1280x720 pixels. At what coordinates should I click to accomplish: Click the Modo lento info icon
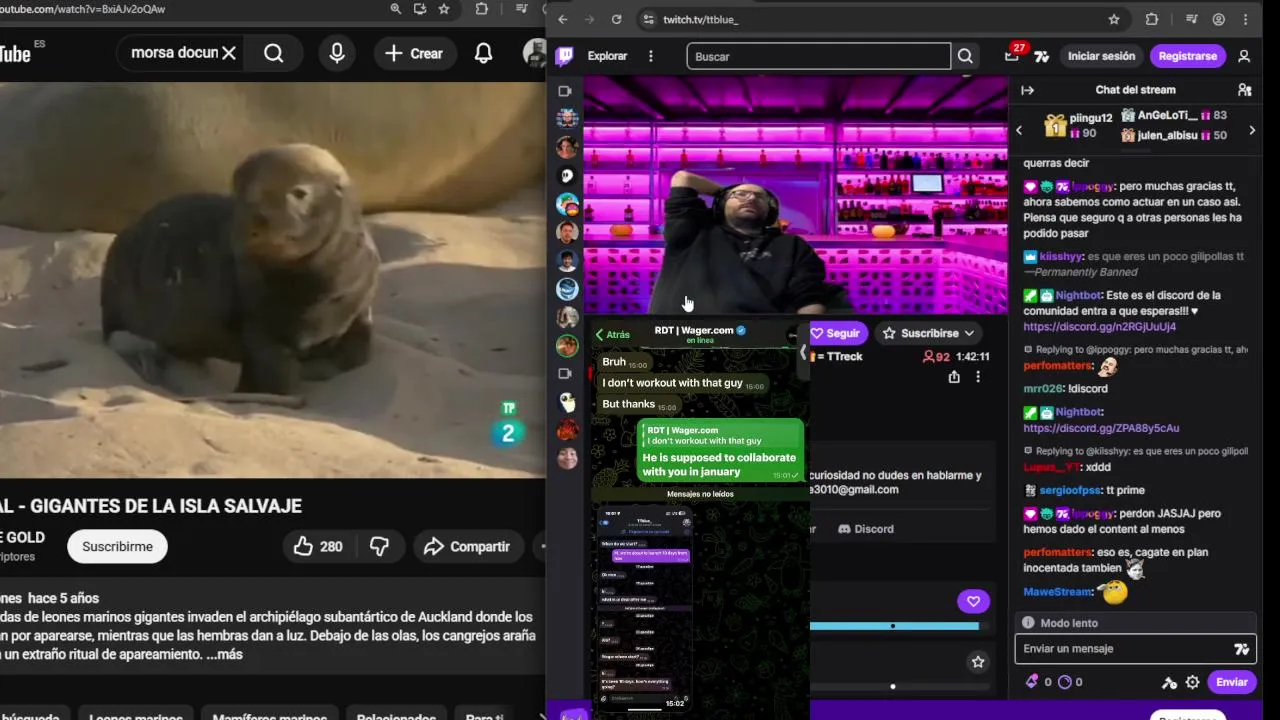click(1027, 623)
